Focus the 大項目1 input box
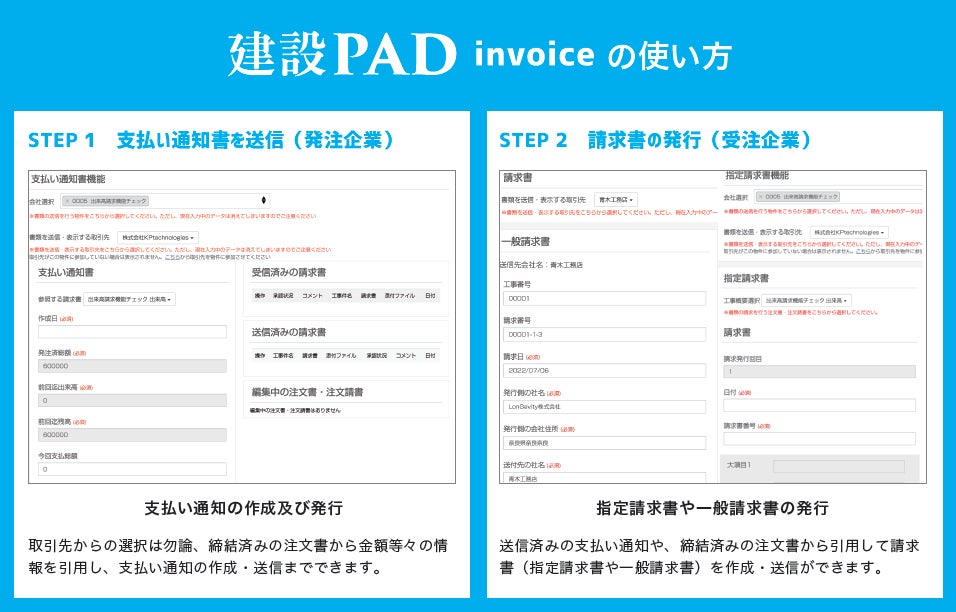Image resolution: width=956 pixels, height=612 pixels. pyautogui.click(x=839, y=467)
